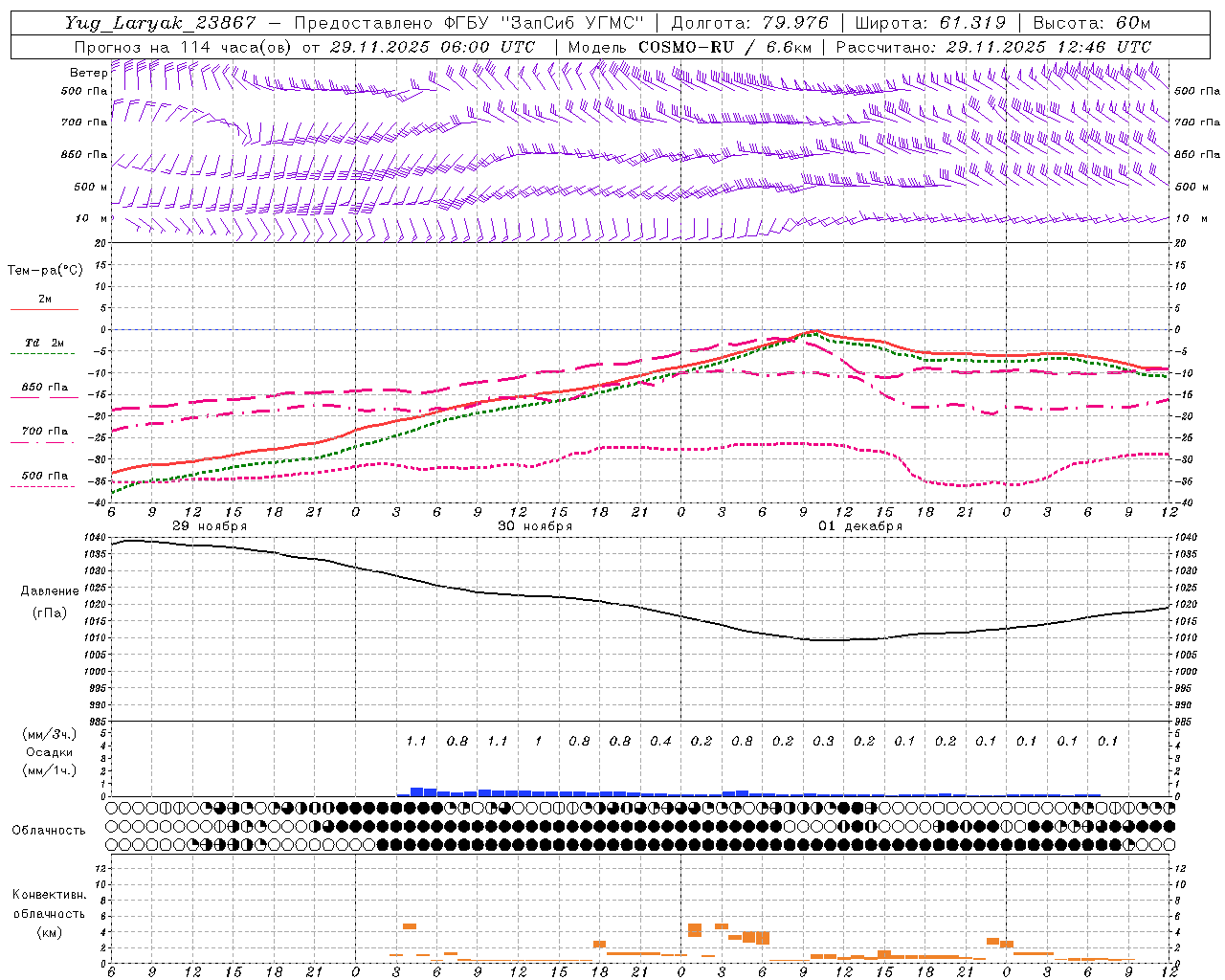This screenshot has width=1225, height=980.
Task: Select the 'Широта: 61.319' latitude text
Action: (930, 23)
